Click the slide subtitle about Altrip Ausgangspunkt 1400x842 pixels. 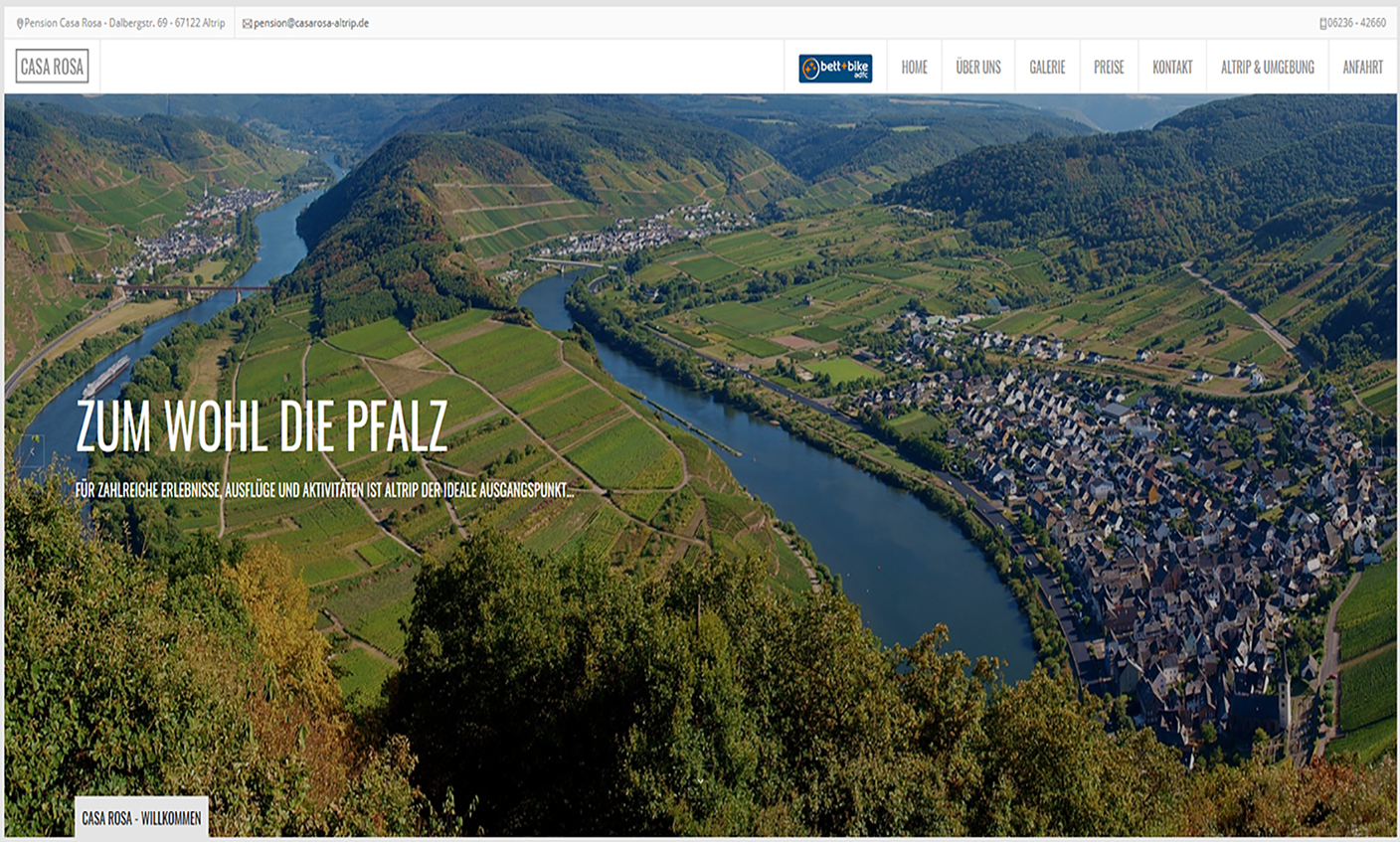coord(325,490)
